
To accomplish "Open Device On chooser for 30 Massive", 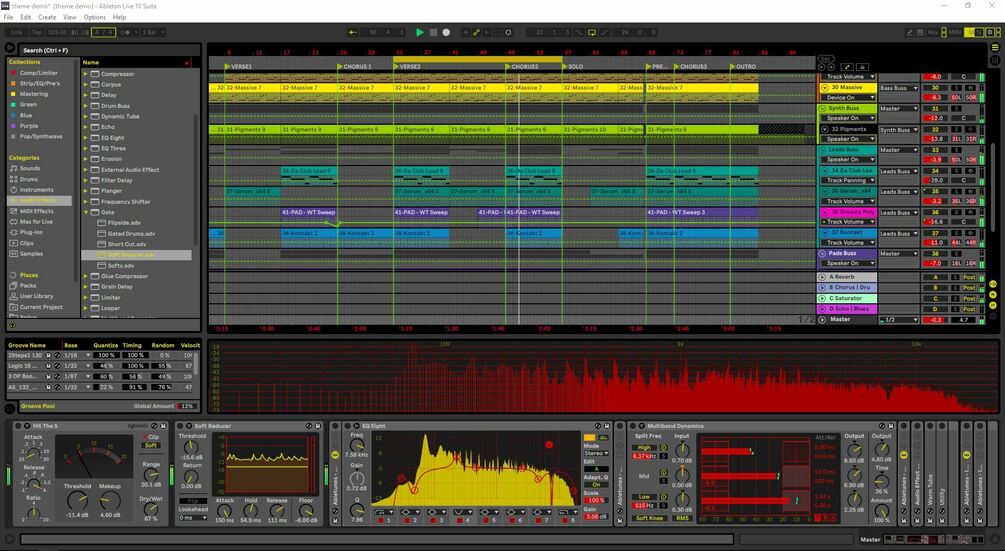I will 848,97.
